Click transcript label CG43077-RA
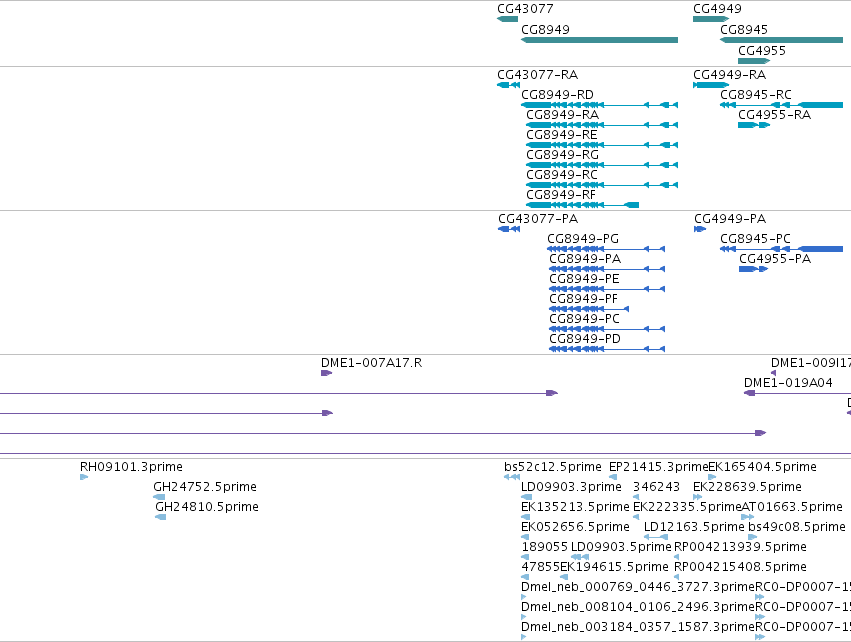 point(537,75)
